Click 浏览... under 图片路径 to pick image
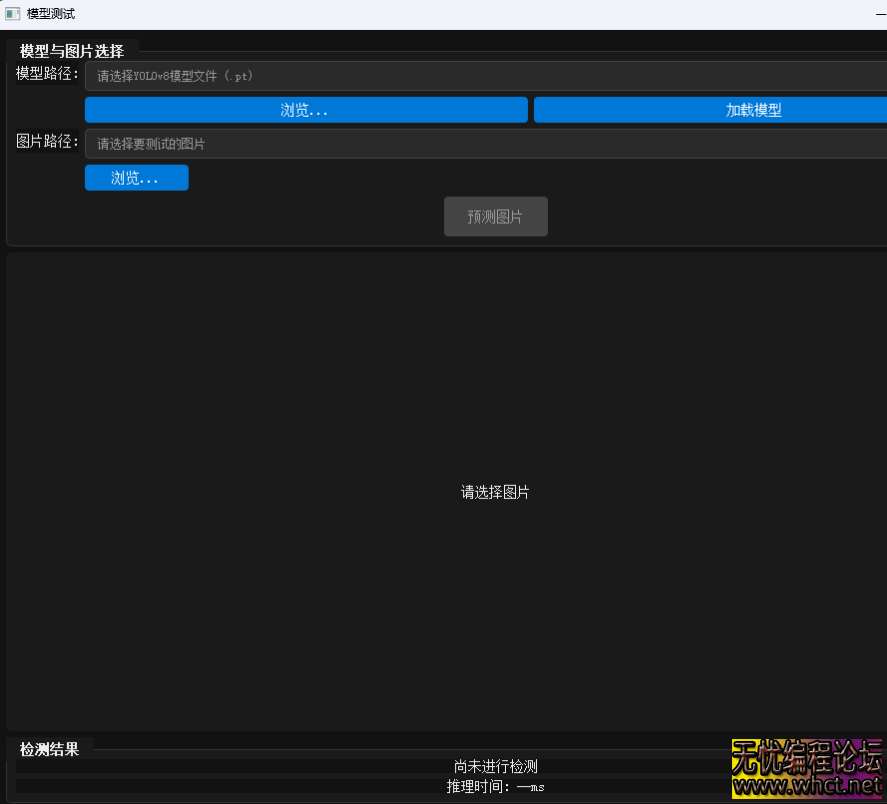 136,177
